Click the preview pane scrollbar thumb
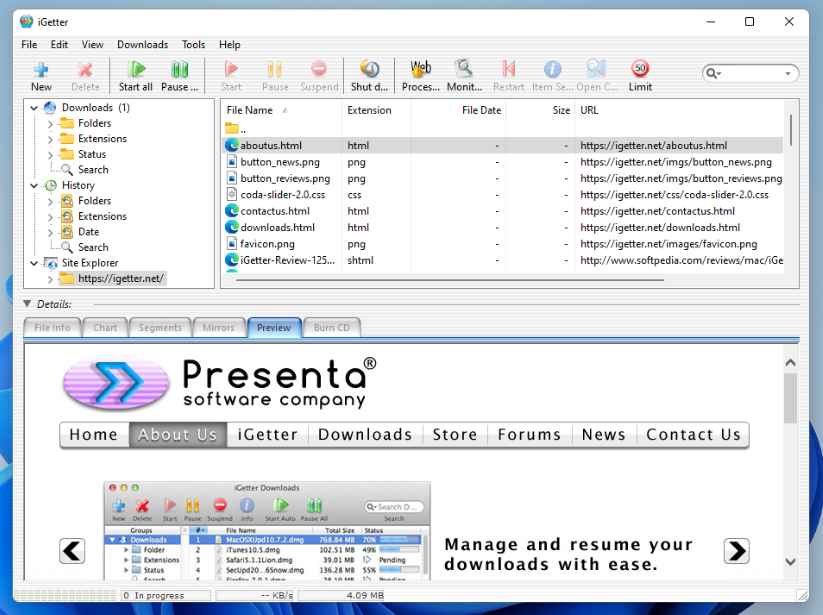This screenshot has width=823, height=615. tap(790, 398)
